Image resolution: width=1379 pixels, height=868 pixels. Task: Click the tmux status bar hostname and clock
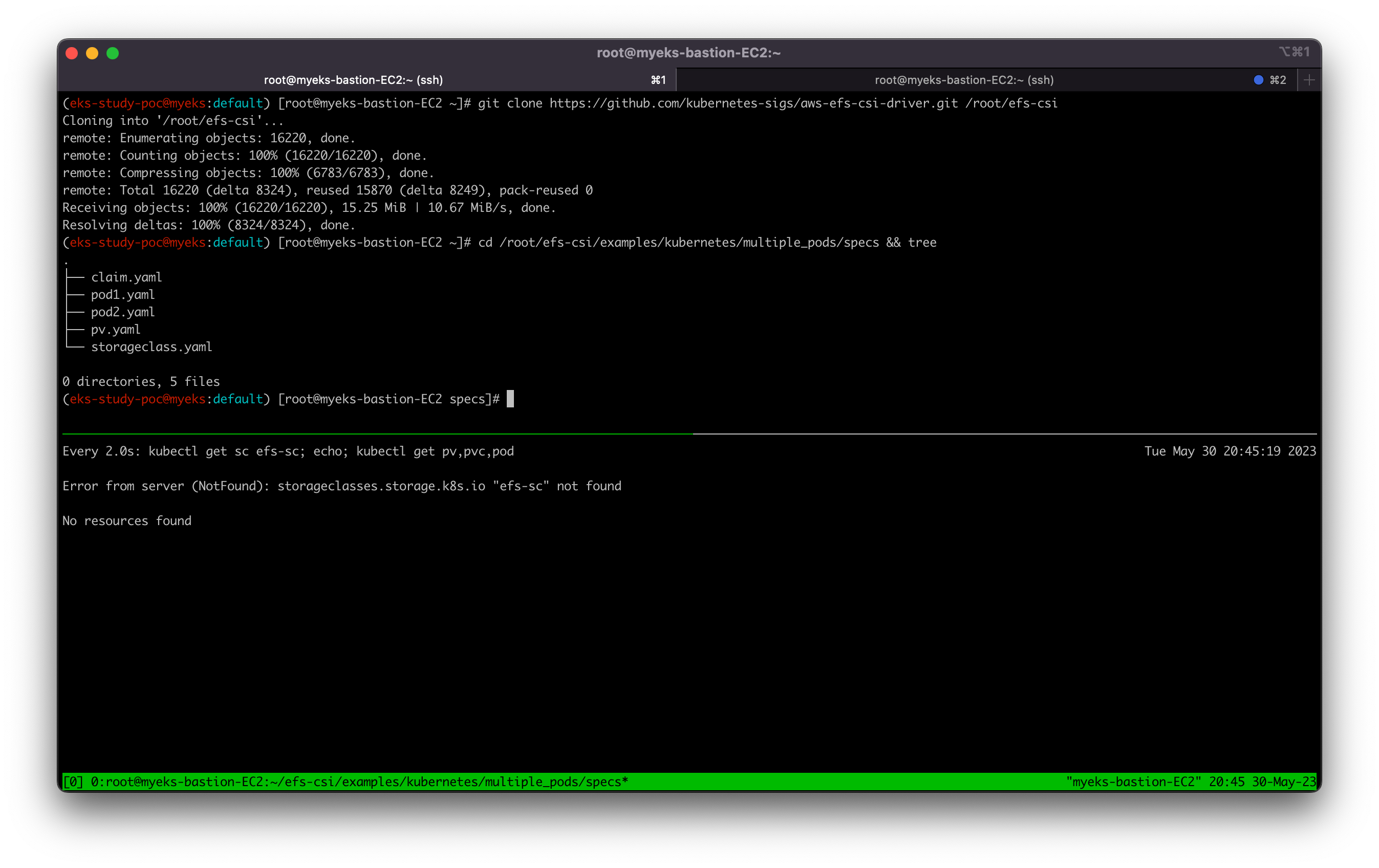(1190, 782)
